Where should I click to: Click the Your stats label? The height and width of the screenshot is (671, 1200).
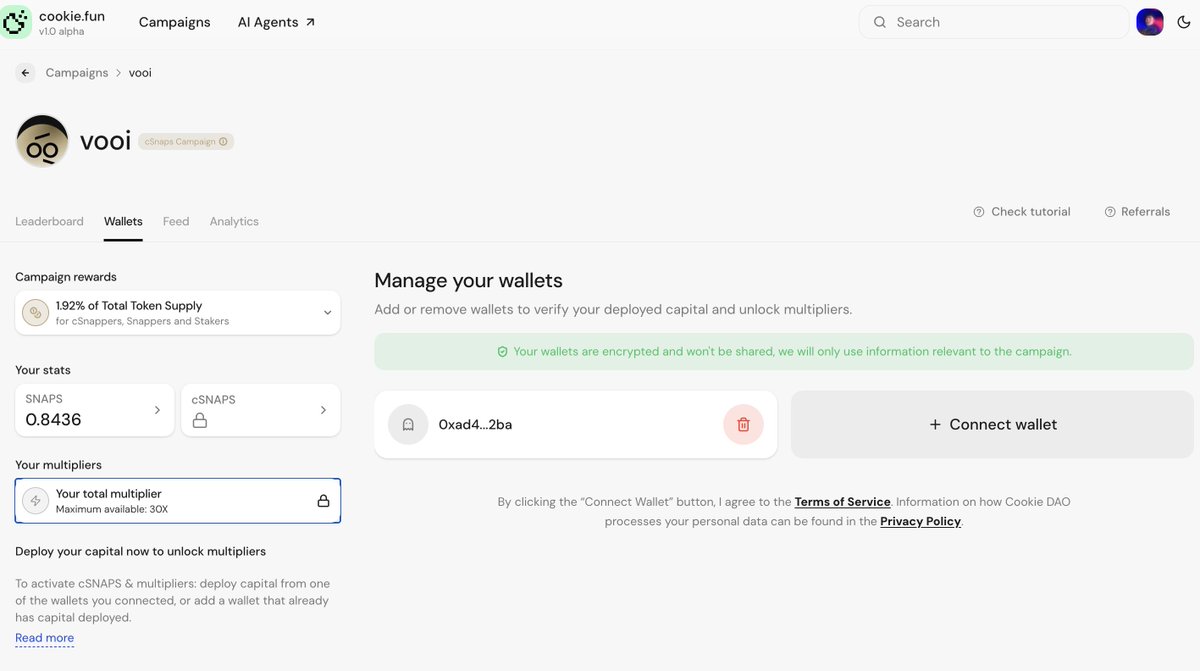point(43,370)
